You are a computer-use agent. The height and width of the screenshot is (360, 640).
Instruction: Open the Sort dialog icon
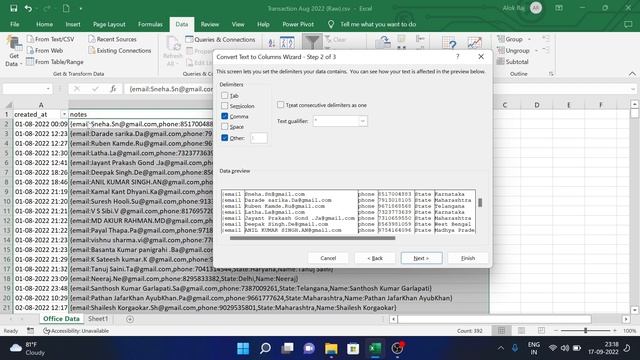pos(287,42)
